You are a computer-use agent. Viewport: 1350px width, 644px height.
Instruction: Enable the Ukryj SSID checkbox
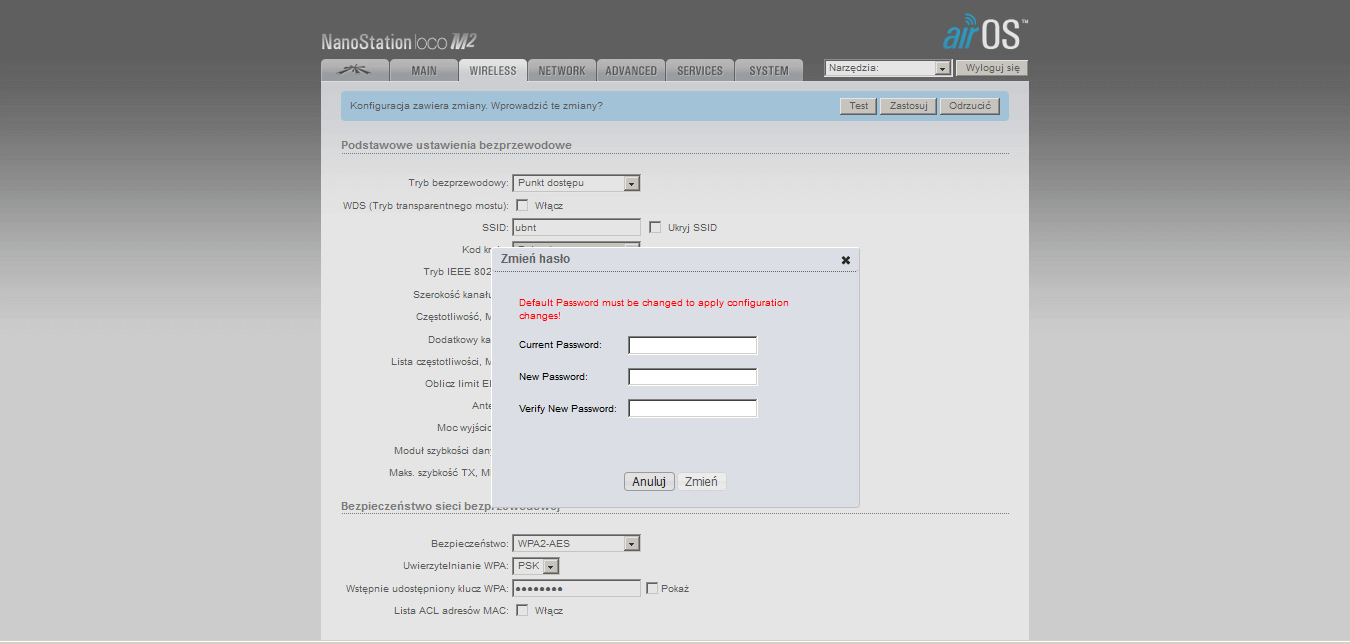[x=655, y=227]
